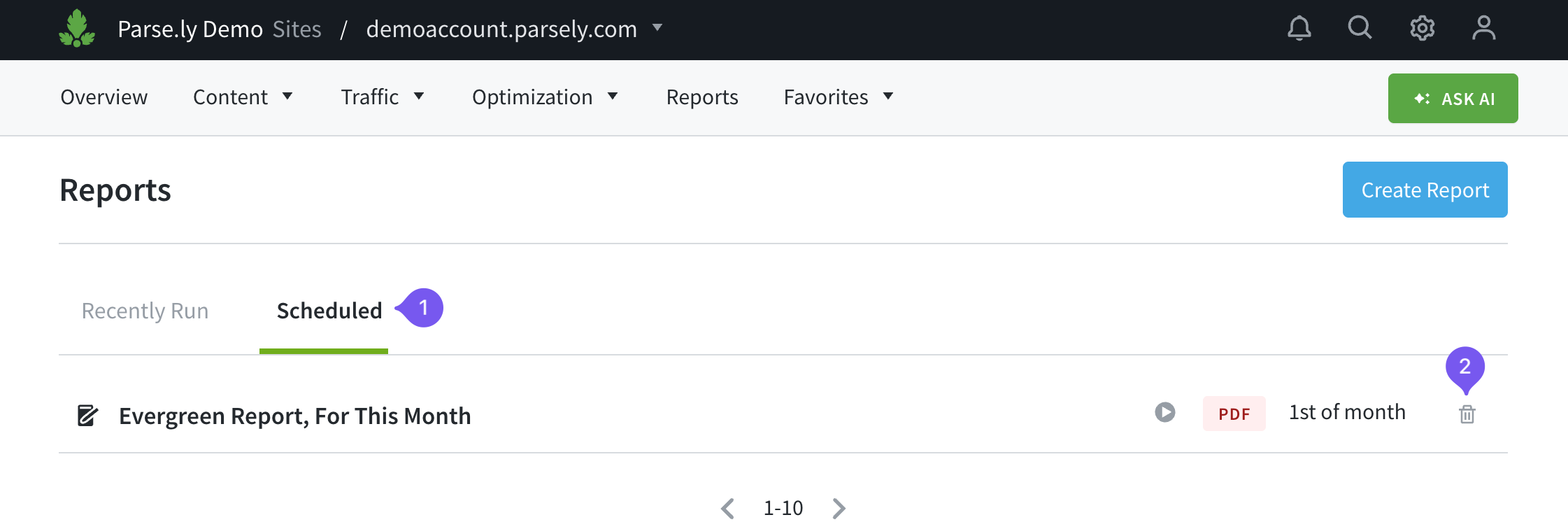Delete the scheduled Evergreen Report
Image resolution: width=1568 pixels, height=529 pixels.
1467,414
